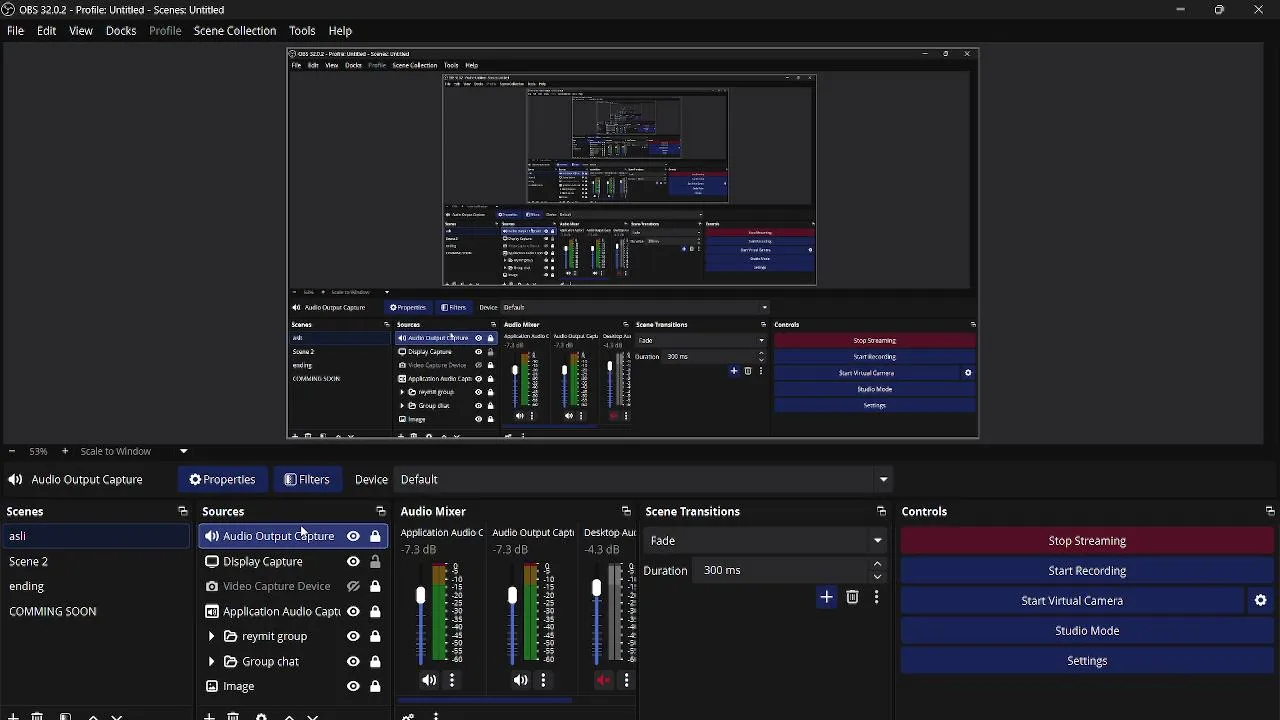Open the Scale to Window dropdown

pyautogui.click(x=134, y=451)
